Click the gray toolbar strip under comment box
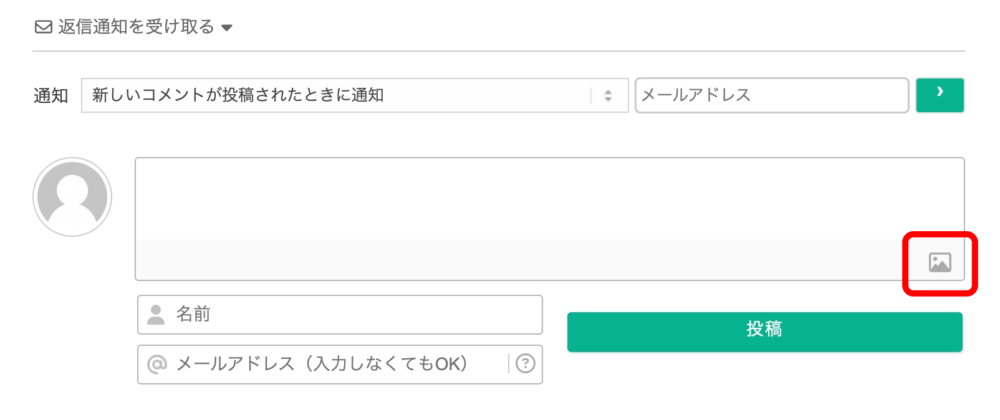Viewport: 1000px width, 420px height. [550, 260]
